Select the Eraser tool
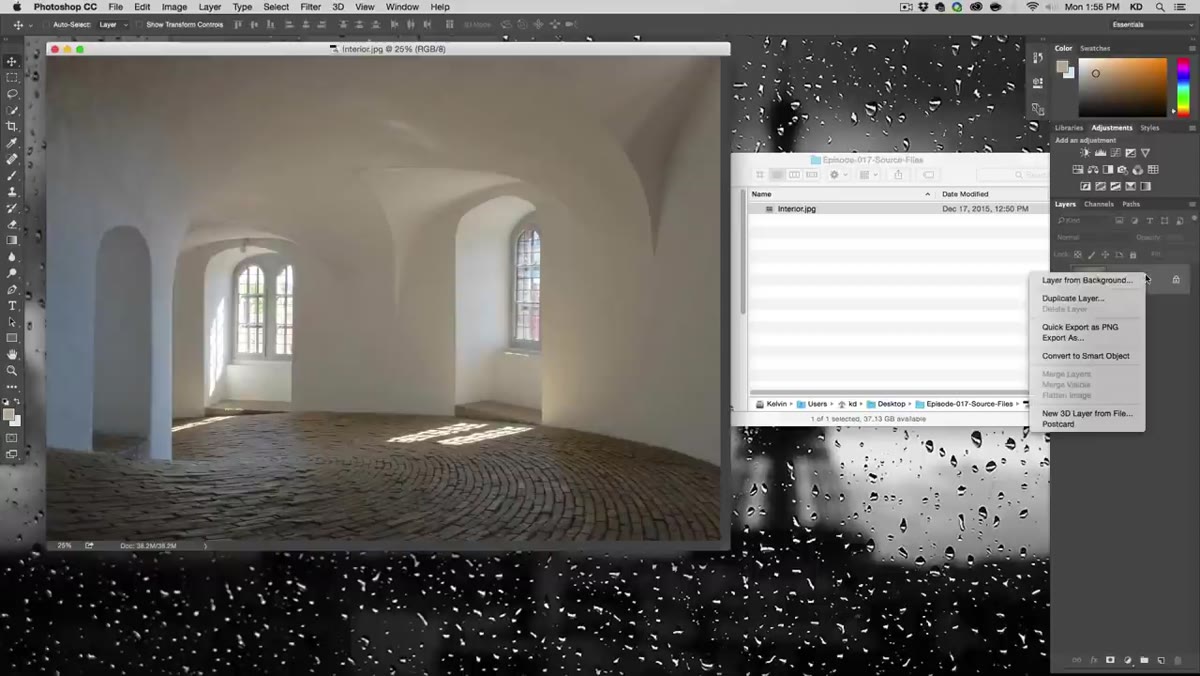The width and height of the screenshot is (1200, 676). pos(12,224)
